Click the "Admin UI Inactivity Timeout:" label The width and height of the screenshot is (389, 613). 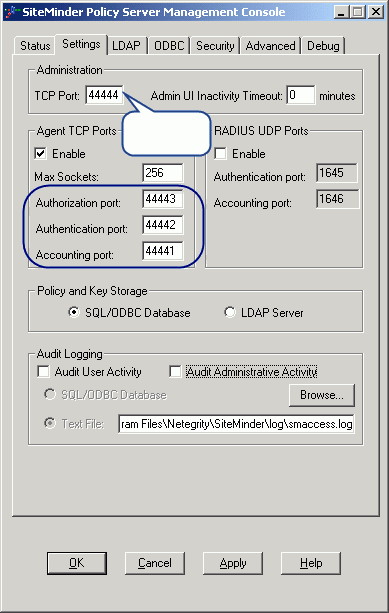tap(217, 96)
